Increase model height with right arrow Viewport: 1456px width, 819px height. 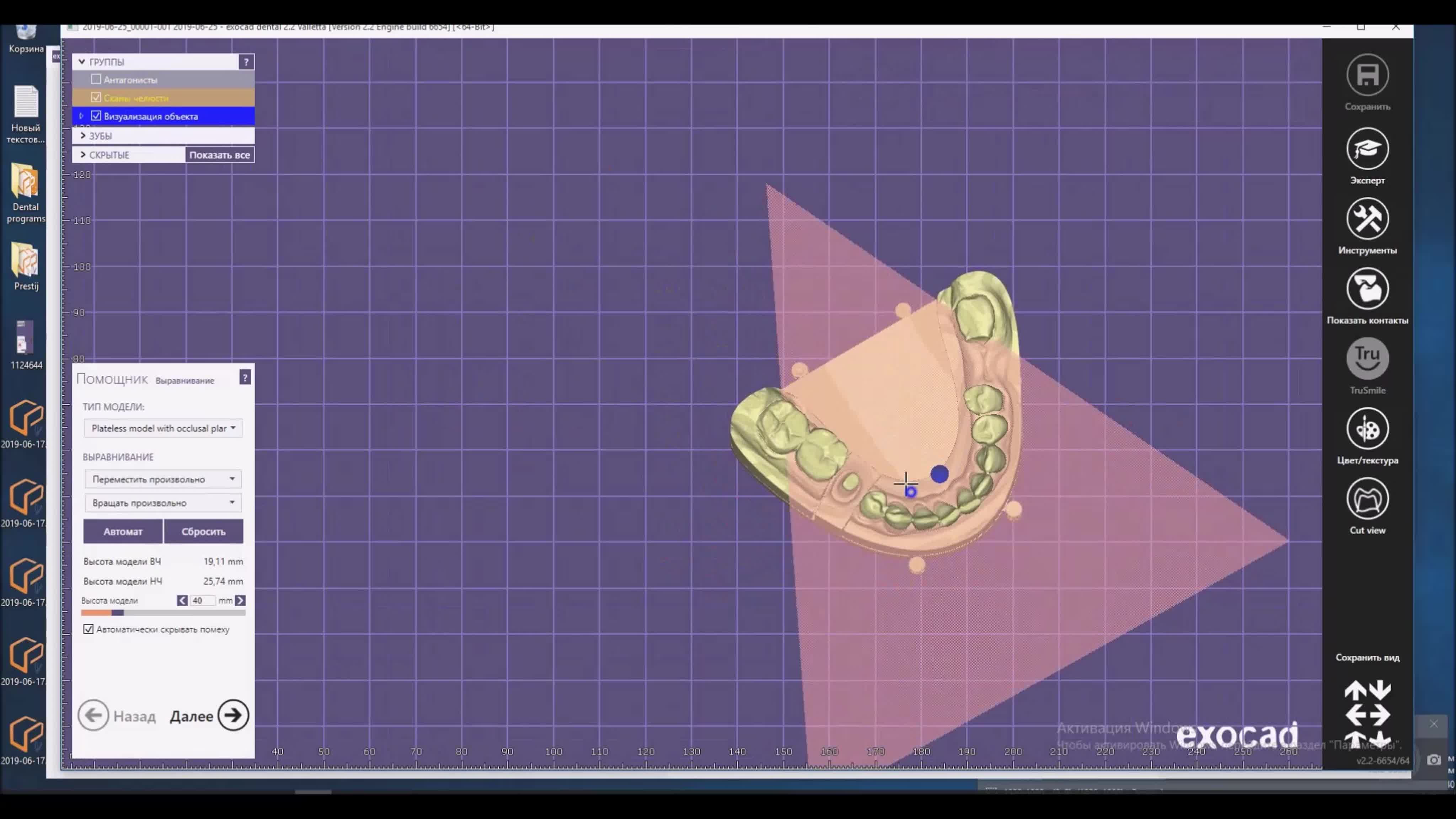pos(240,600)
